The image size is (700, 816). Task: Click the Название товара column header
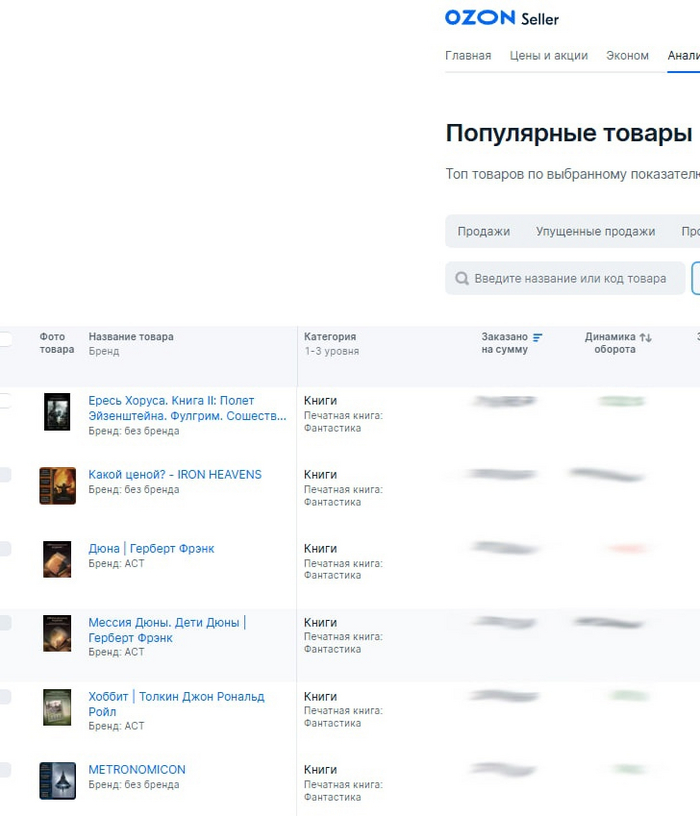coord(131,337)
